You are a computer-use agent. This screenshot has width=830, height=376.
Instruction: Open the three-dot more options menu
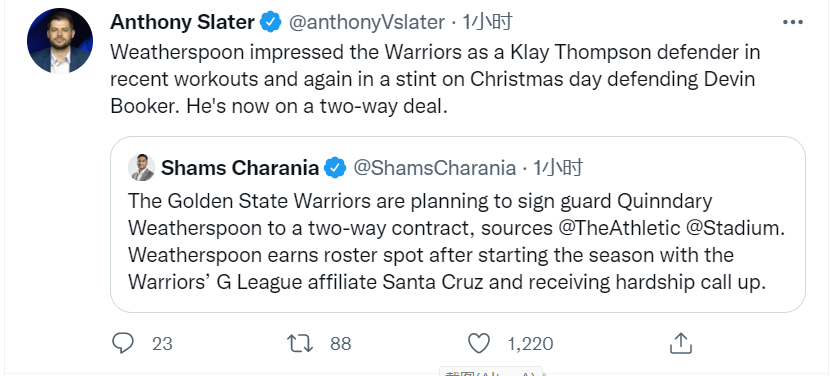(792, 22)
